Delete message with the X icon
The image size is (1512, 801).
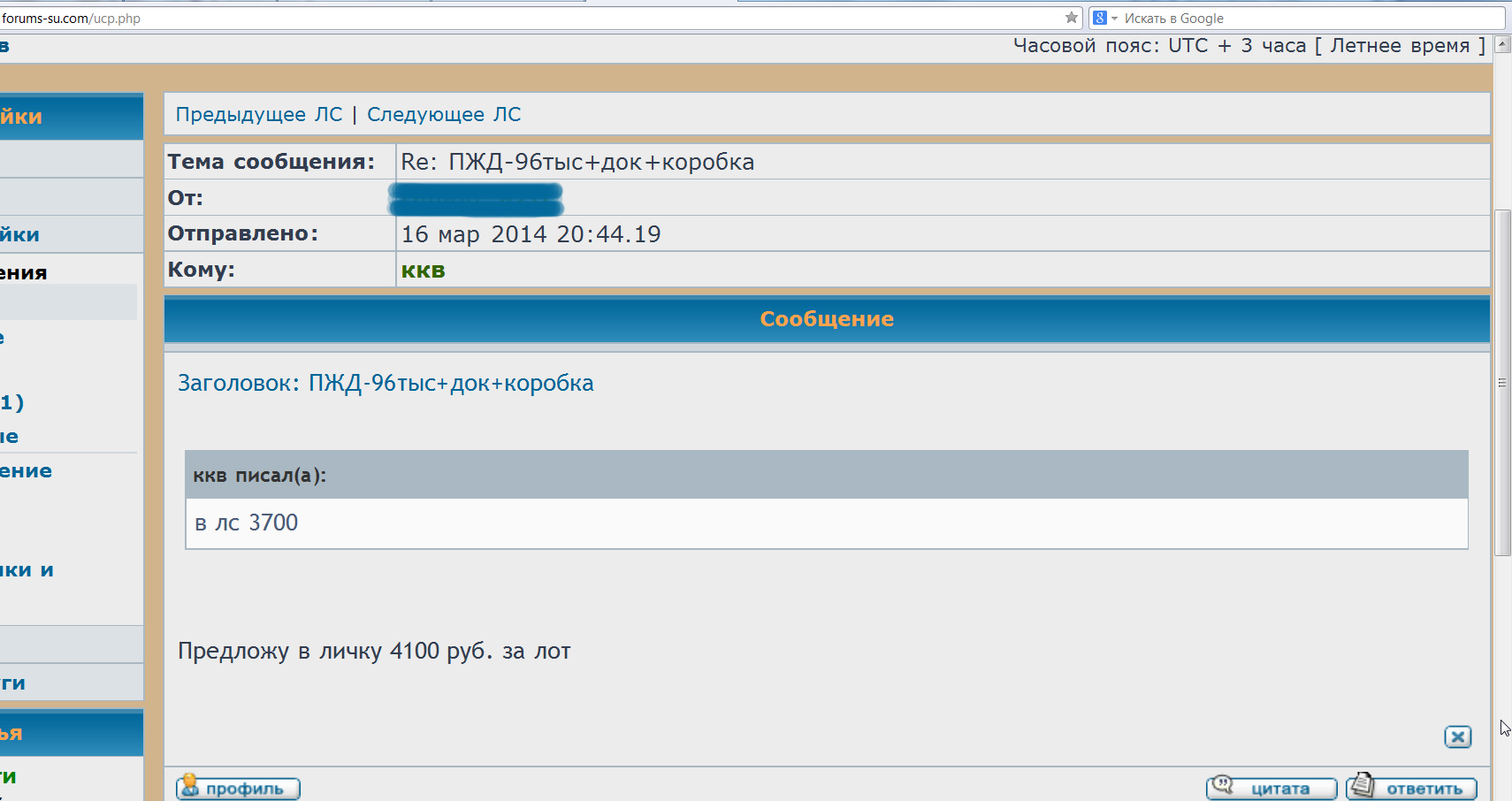point(1457,736)
